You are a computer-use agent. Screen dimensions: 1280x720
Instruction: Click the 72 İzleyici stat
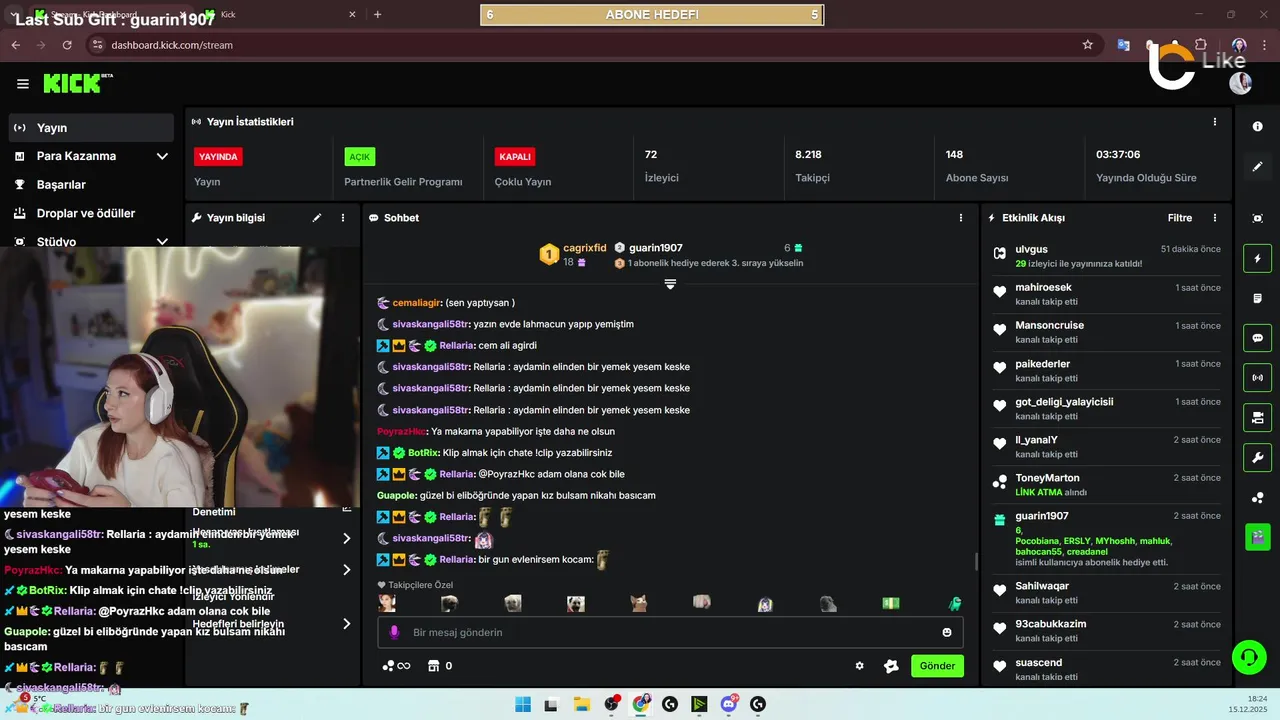[x=662, y=166]
